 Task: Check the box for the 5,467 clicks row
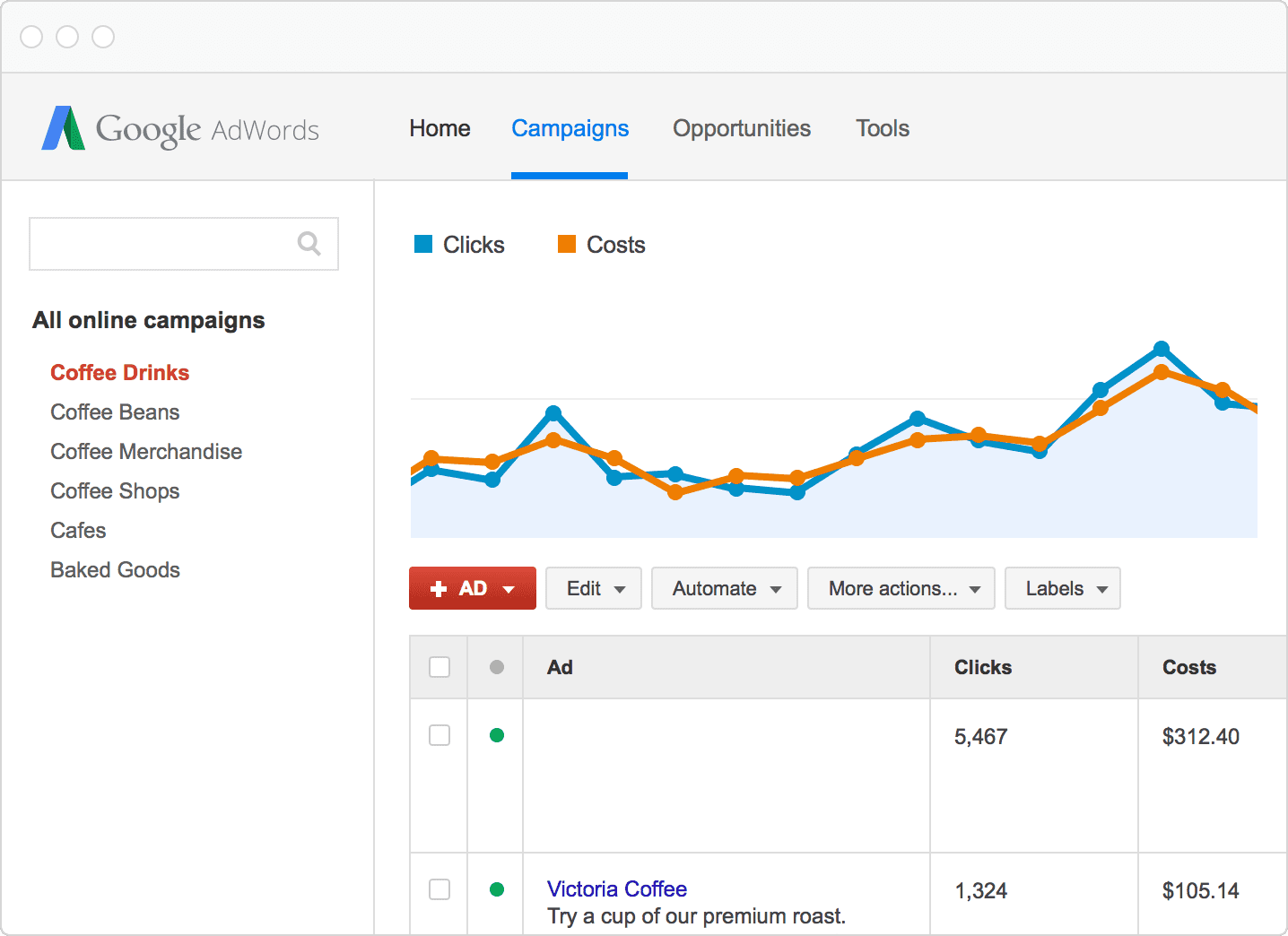point(439,735)
